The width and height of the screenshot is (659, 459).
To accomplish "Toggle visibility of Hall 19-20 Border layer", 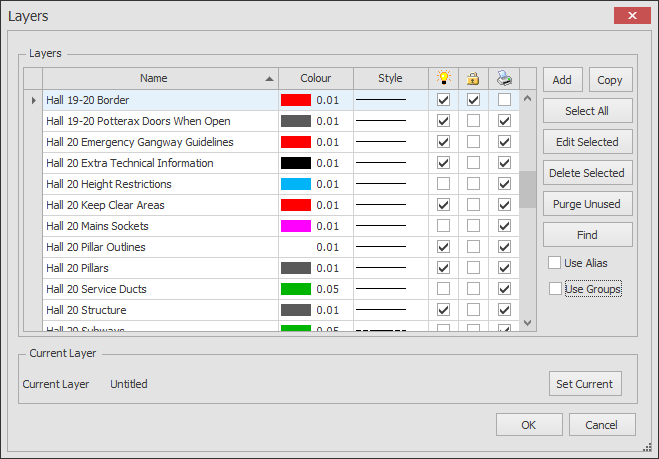I will (443, 100).
